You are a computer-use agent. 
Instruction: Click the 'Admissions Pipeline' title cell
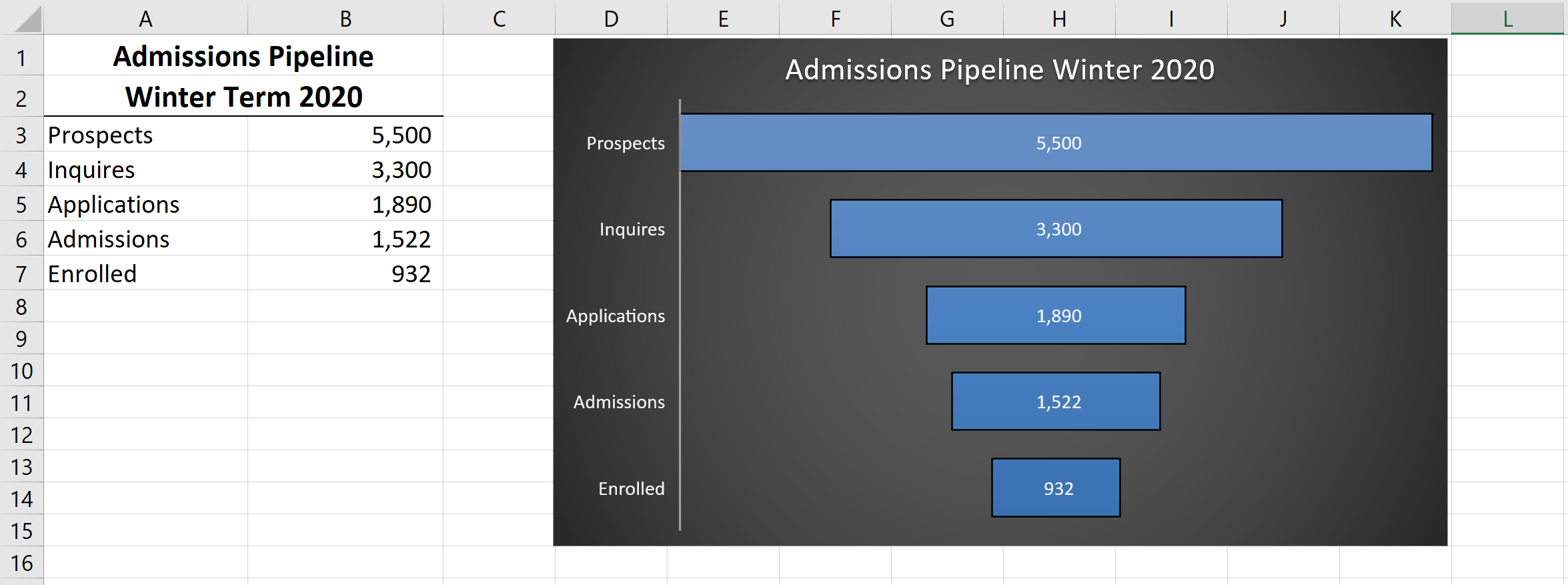tap(243, 56)
